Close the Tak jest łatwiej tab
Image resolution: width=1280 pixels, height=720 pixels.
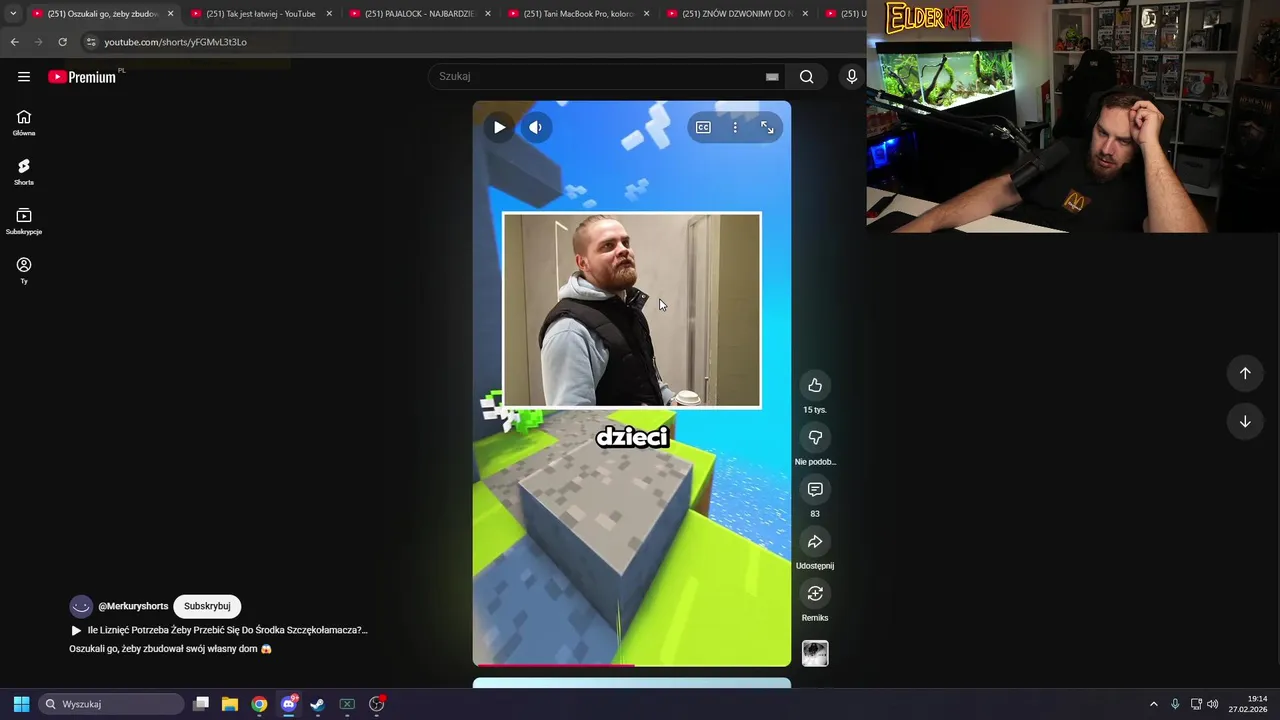[329, 14]
